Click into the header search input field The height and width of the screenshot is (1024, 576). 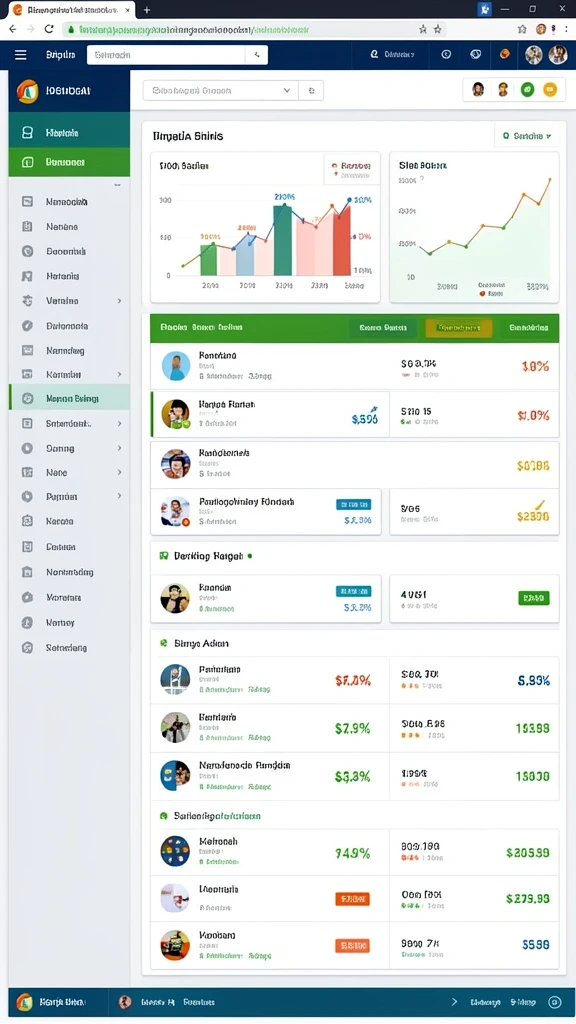click(167, 55)
